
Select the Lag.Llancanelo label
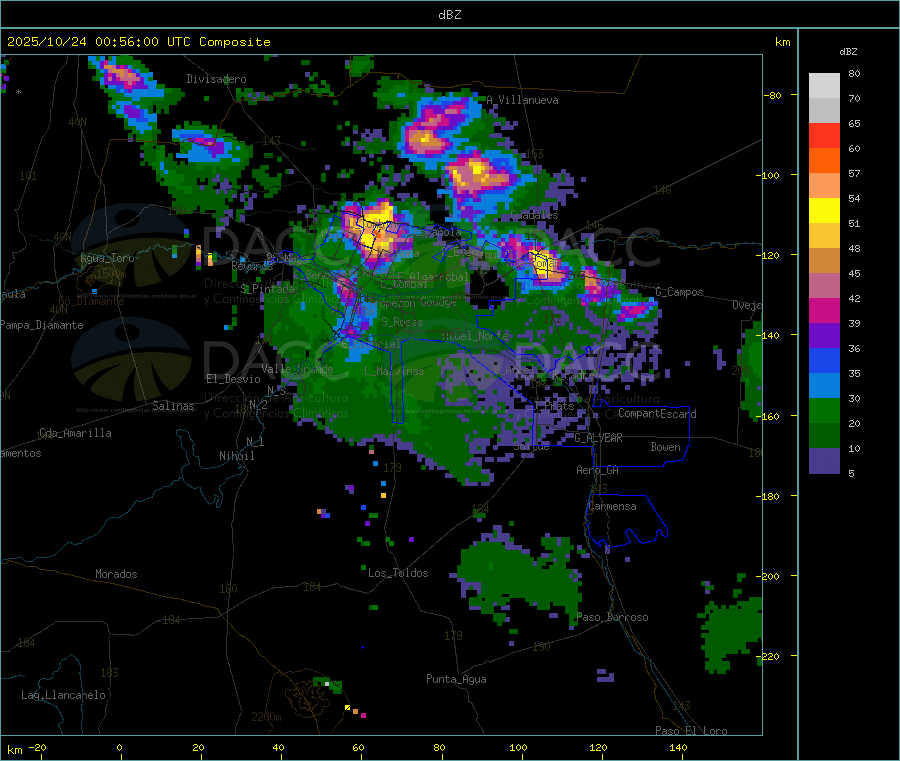click(64, 695)
